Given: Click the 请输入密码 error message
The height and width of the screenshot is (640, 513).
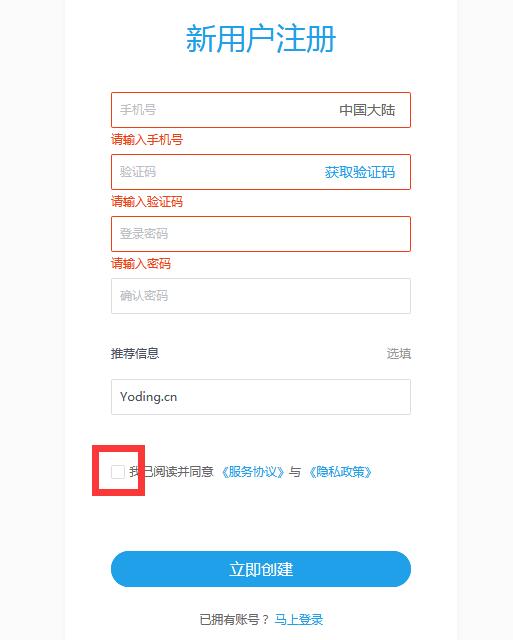Looking at the screenshot, I should click(x=141, y=264).
